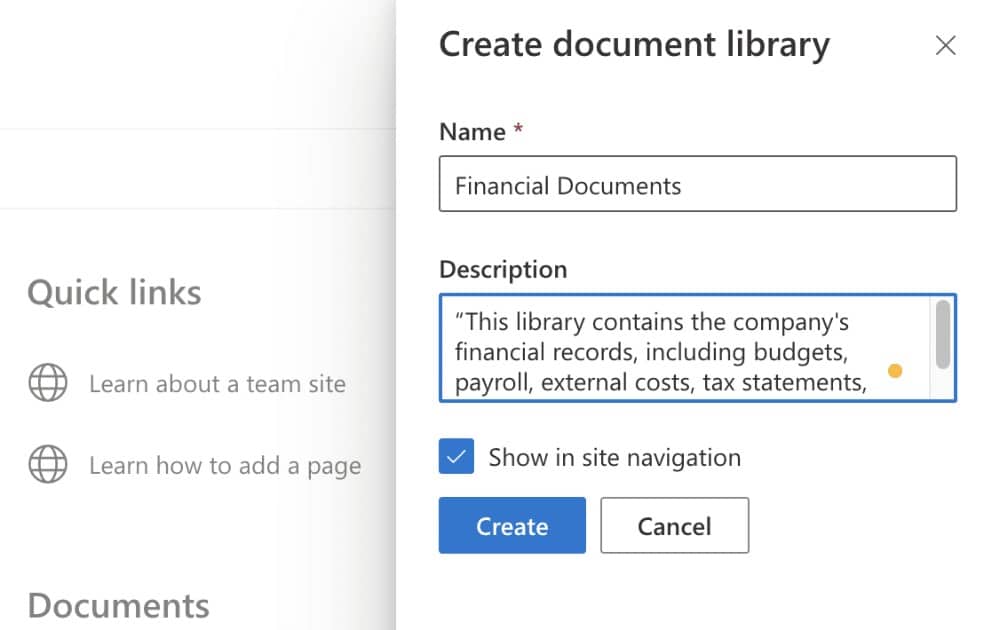The width and height of the screenshot is (1000, 630).
Task: Open the Learn about a team site link
Action: point(217,384)
